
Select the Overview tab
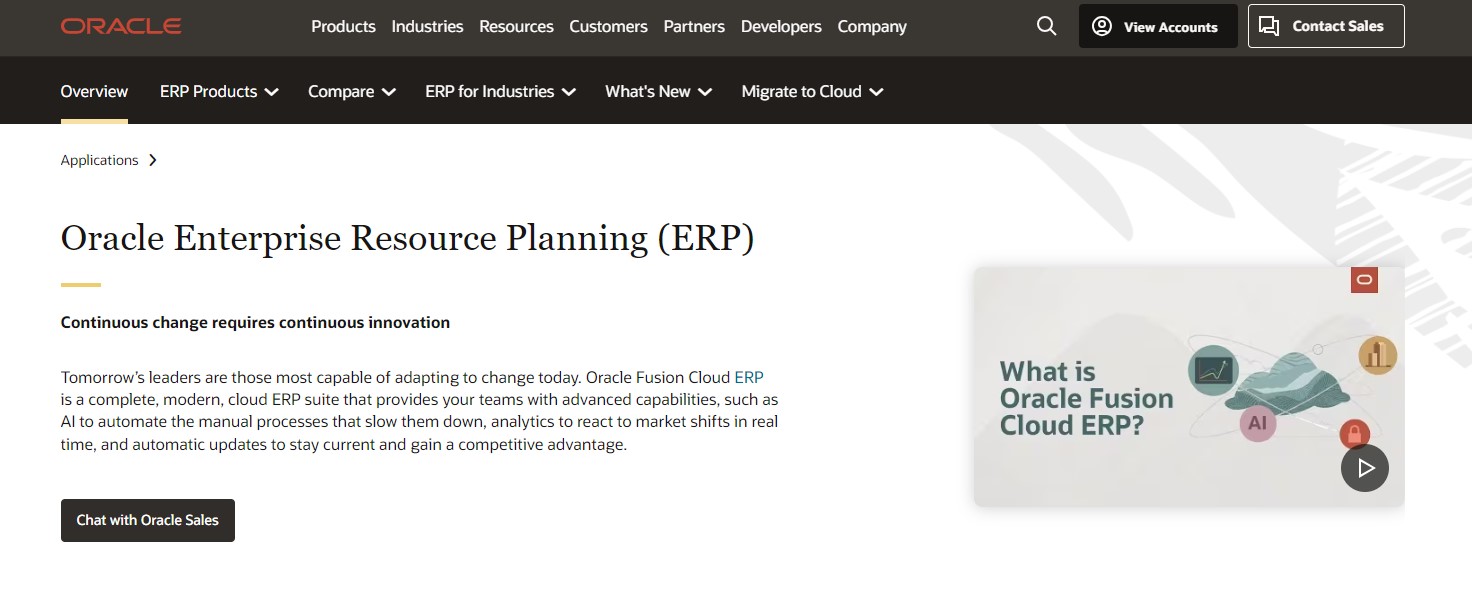[94, 92]
